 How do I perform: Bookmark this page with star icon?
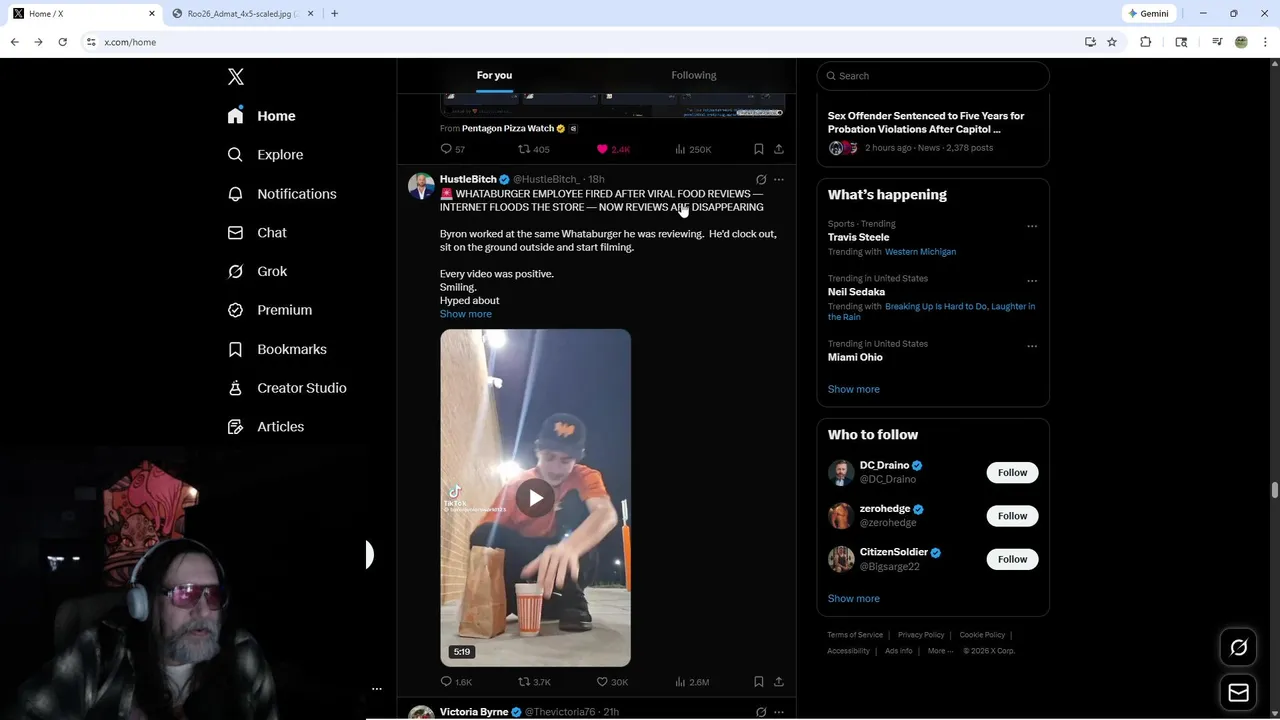coord(1112,42)
